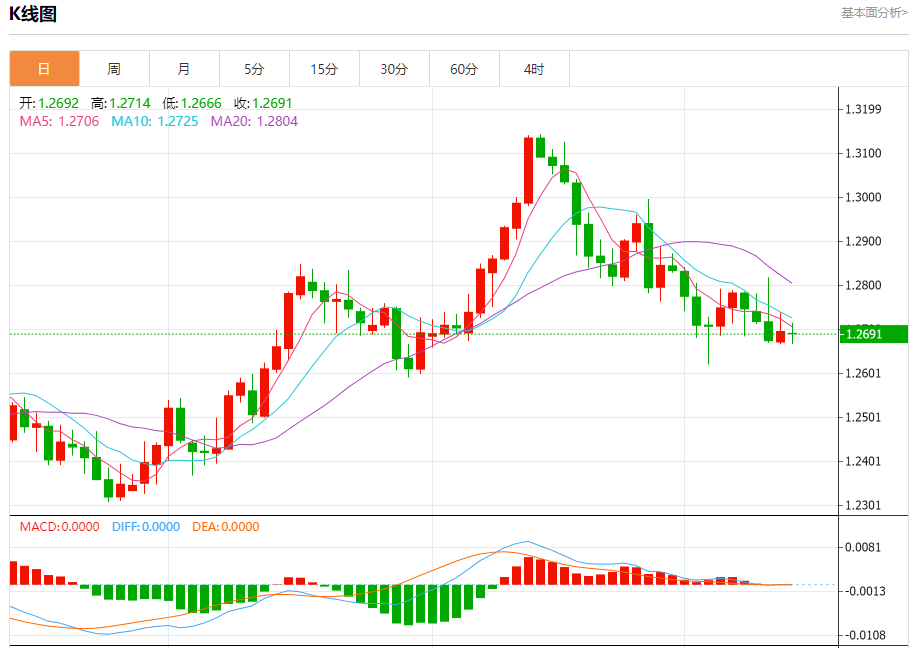
Task: Select the 日 daily chart tab
Action: point(44,69)
